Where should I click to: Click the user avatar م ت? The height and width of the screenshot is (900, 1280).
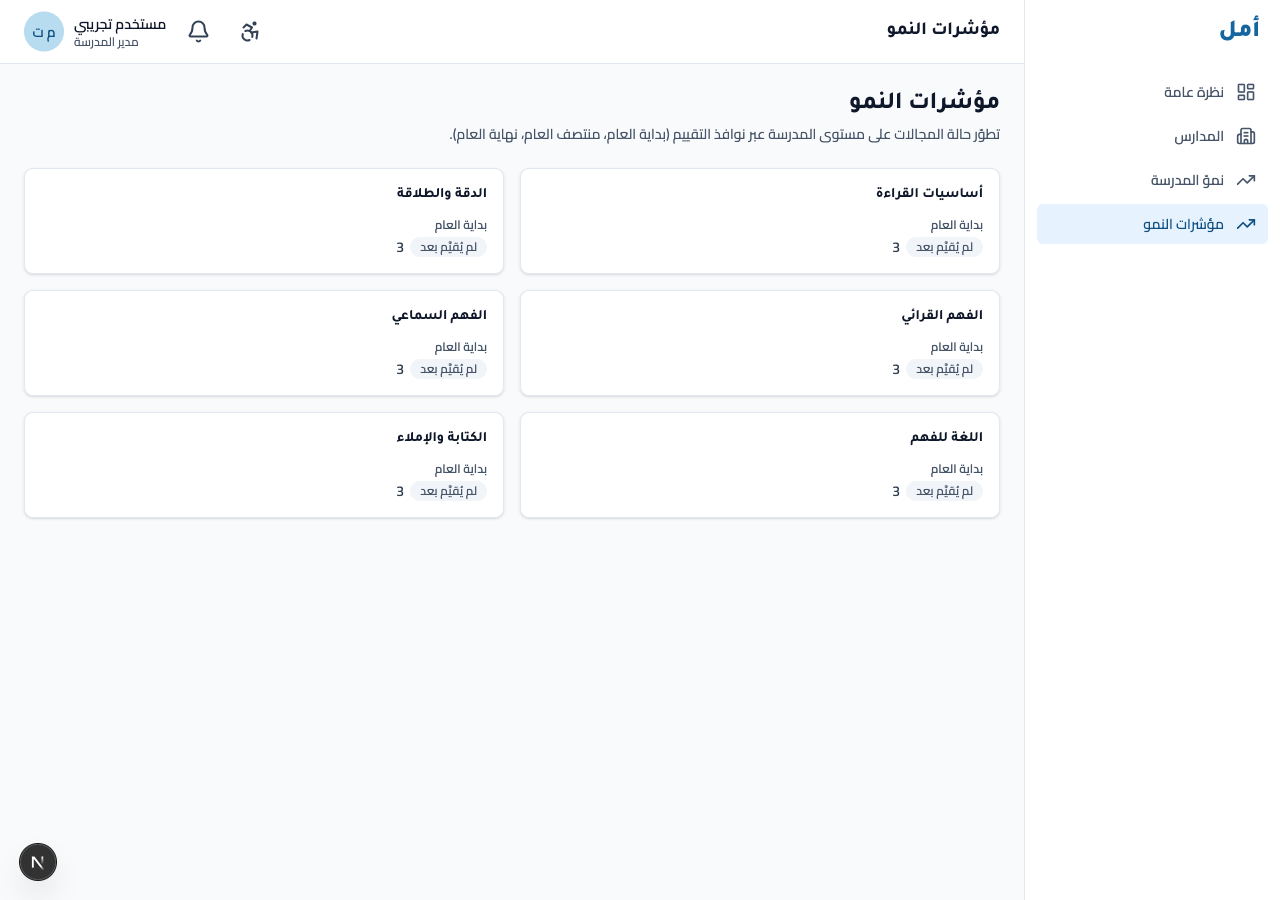coord(44,32)
